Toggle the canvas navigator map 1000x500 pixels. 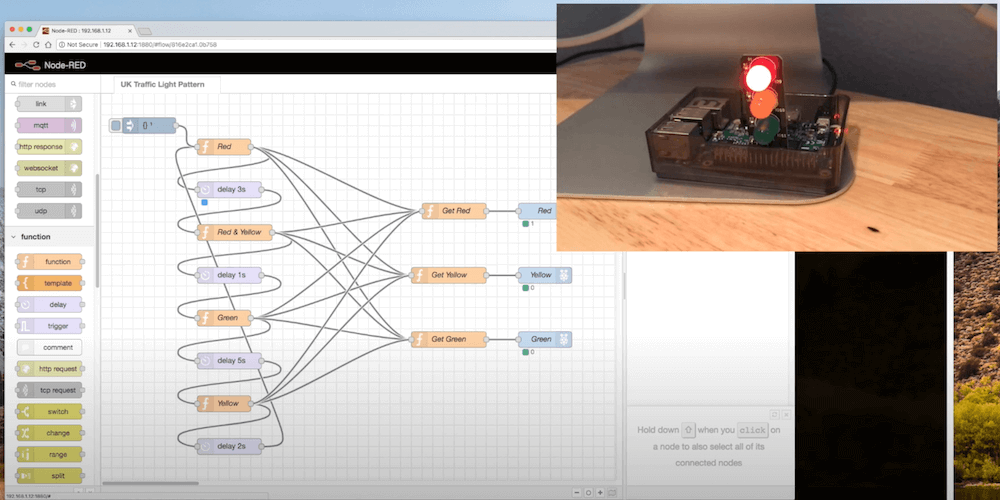point(612,492)
